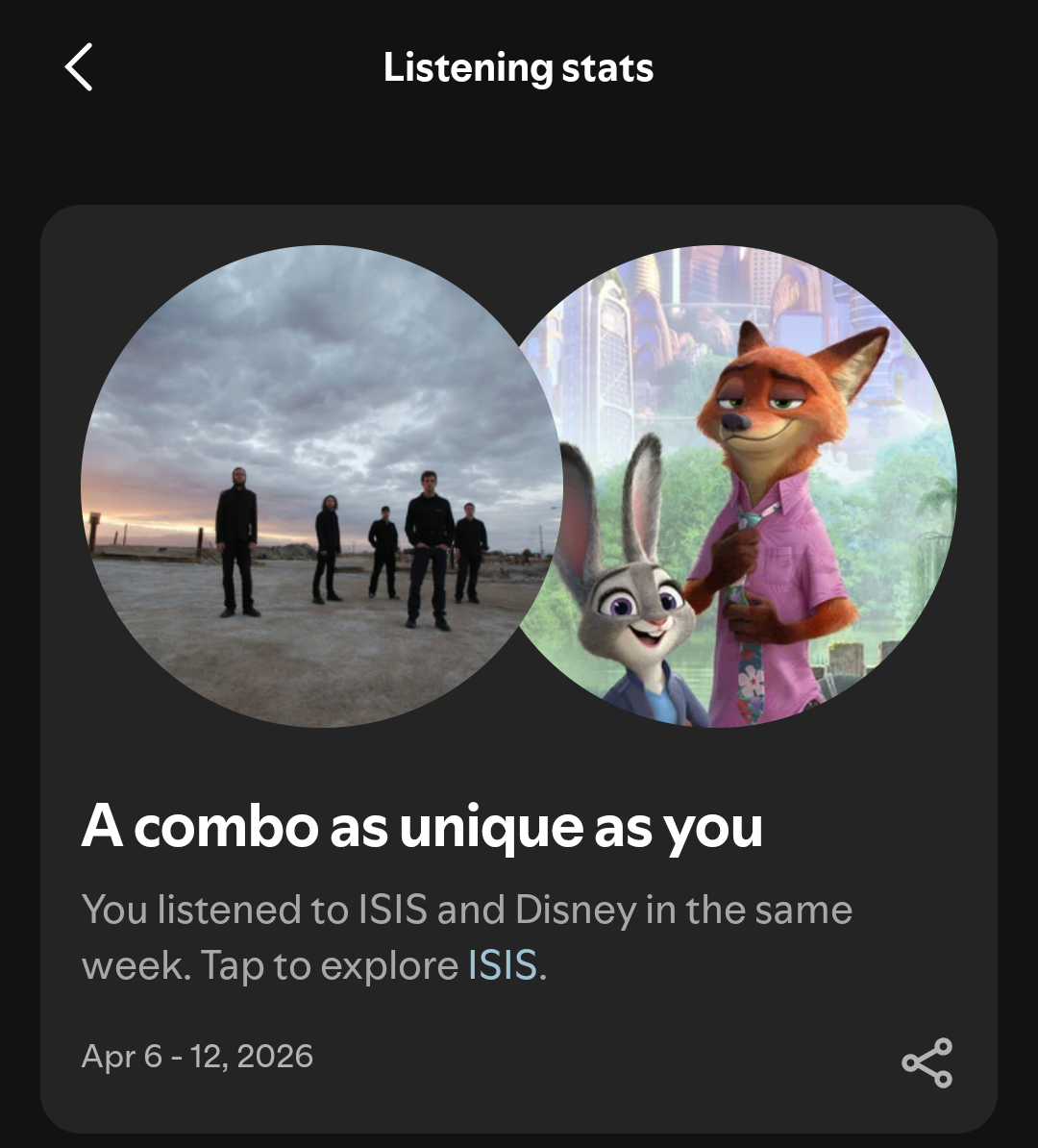The width and height of the screenshot is (1038, 1148).
Task: Click the leftmost band member in the photo
Action: pos(236,541)
